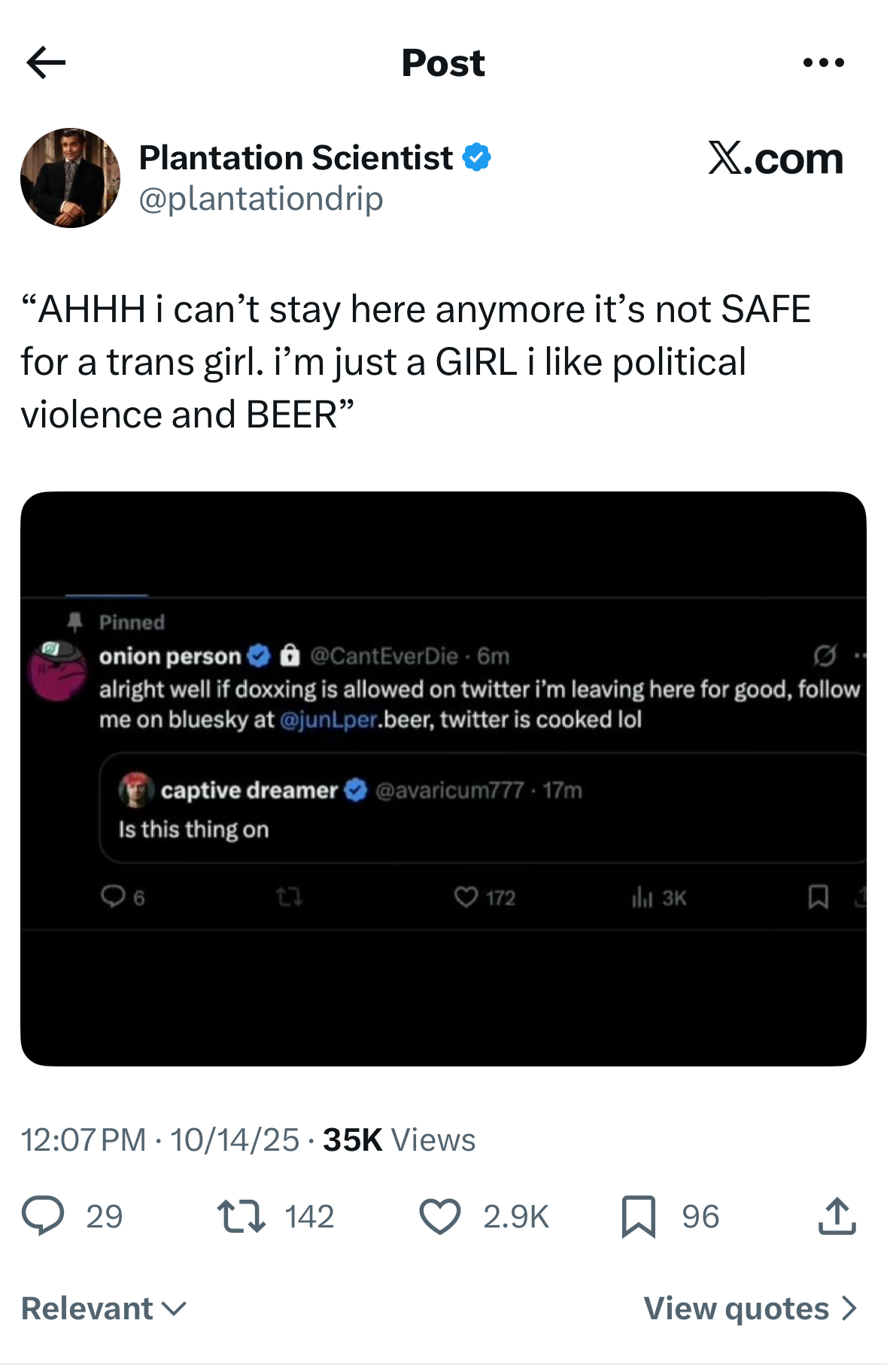Tap the back arrow icon
887x1372 pixels.
click(x=47, y=62)
